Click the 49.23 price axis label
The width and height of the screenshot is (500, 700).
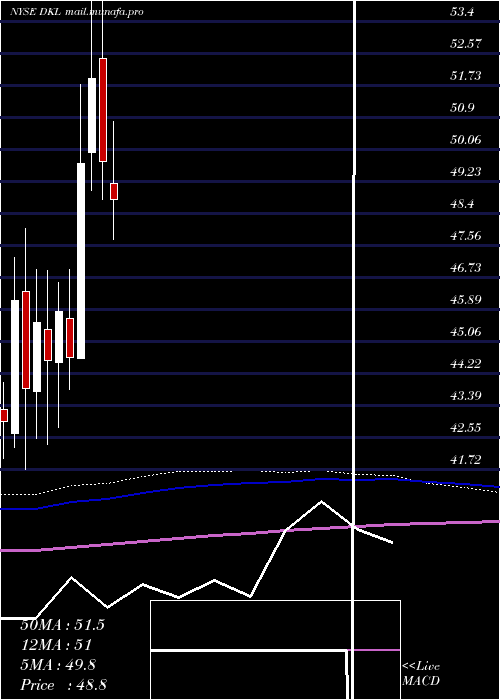point(466,171)
